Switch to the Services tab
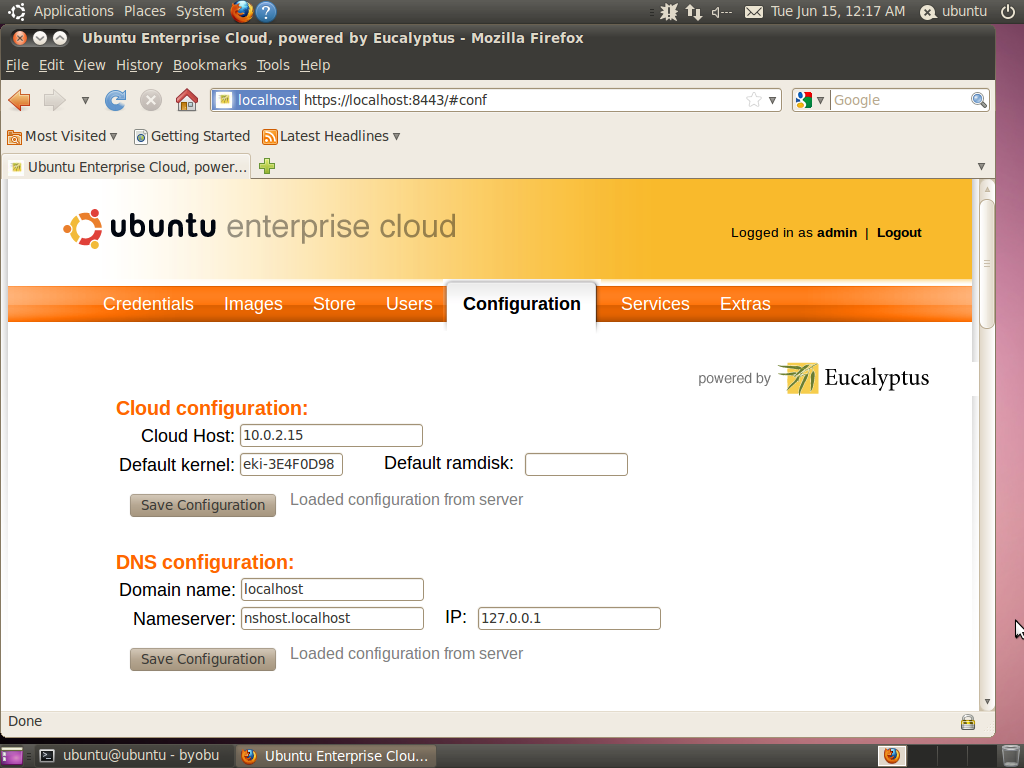Screen dimensions: 1024x768 click(655, 304)
